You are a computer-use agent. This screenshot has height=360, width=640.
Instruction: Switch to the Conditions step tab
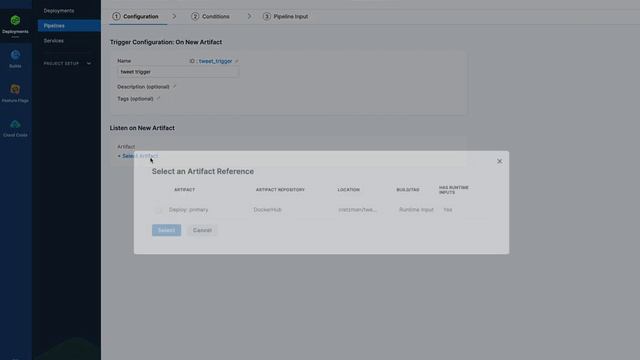[211, 16]
